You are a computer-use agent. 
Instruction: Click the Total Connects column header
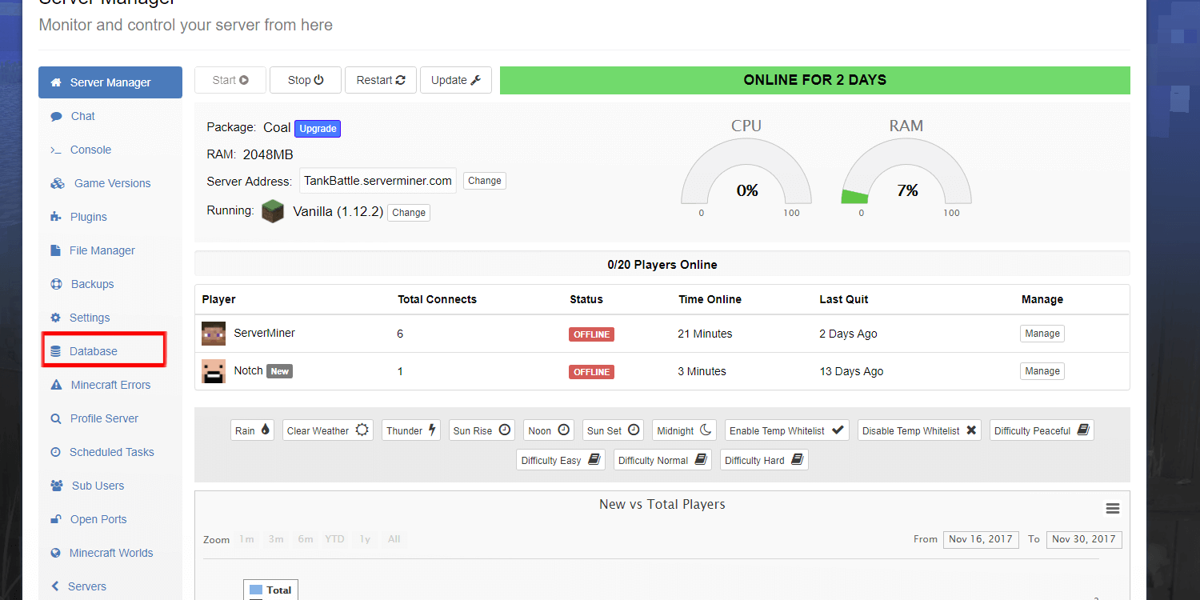pos(437,299)
